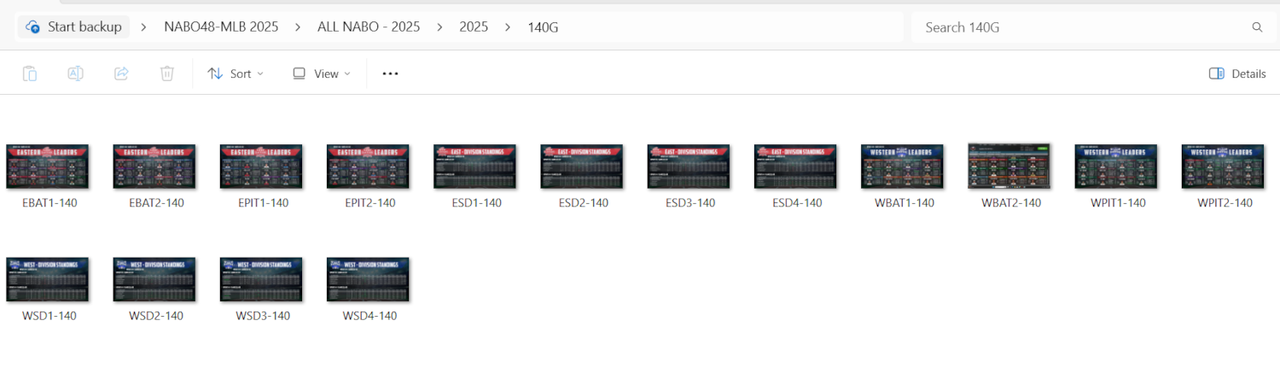Screen dimensions: 1280x368
Task: Click the file name label WSD2-140
Action: pos(156,316)
